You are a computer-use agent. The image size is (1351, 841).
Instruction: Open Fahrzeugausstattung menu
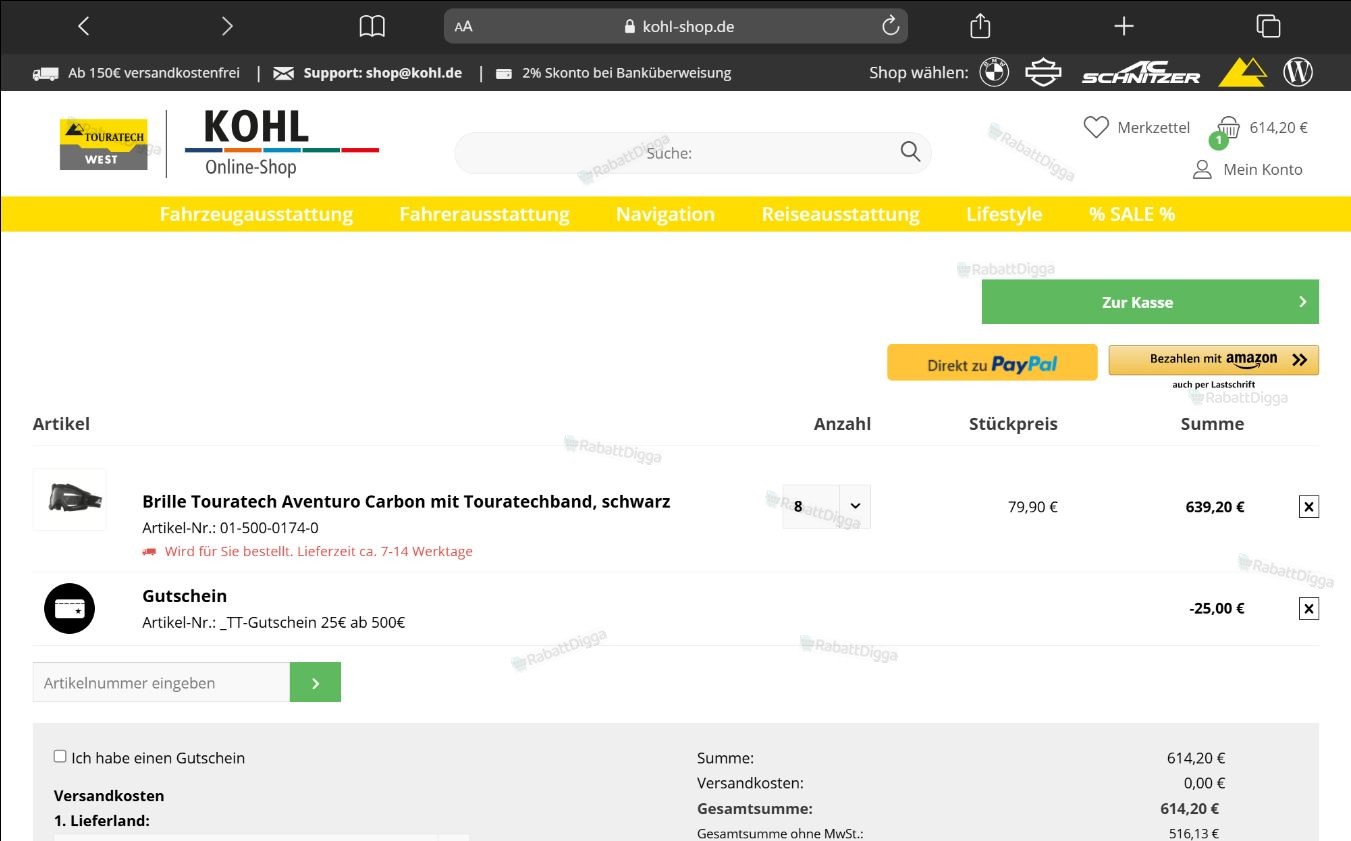pyautogui.click(x=256, y=214)
